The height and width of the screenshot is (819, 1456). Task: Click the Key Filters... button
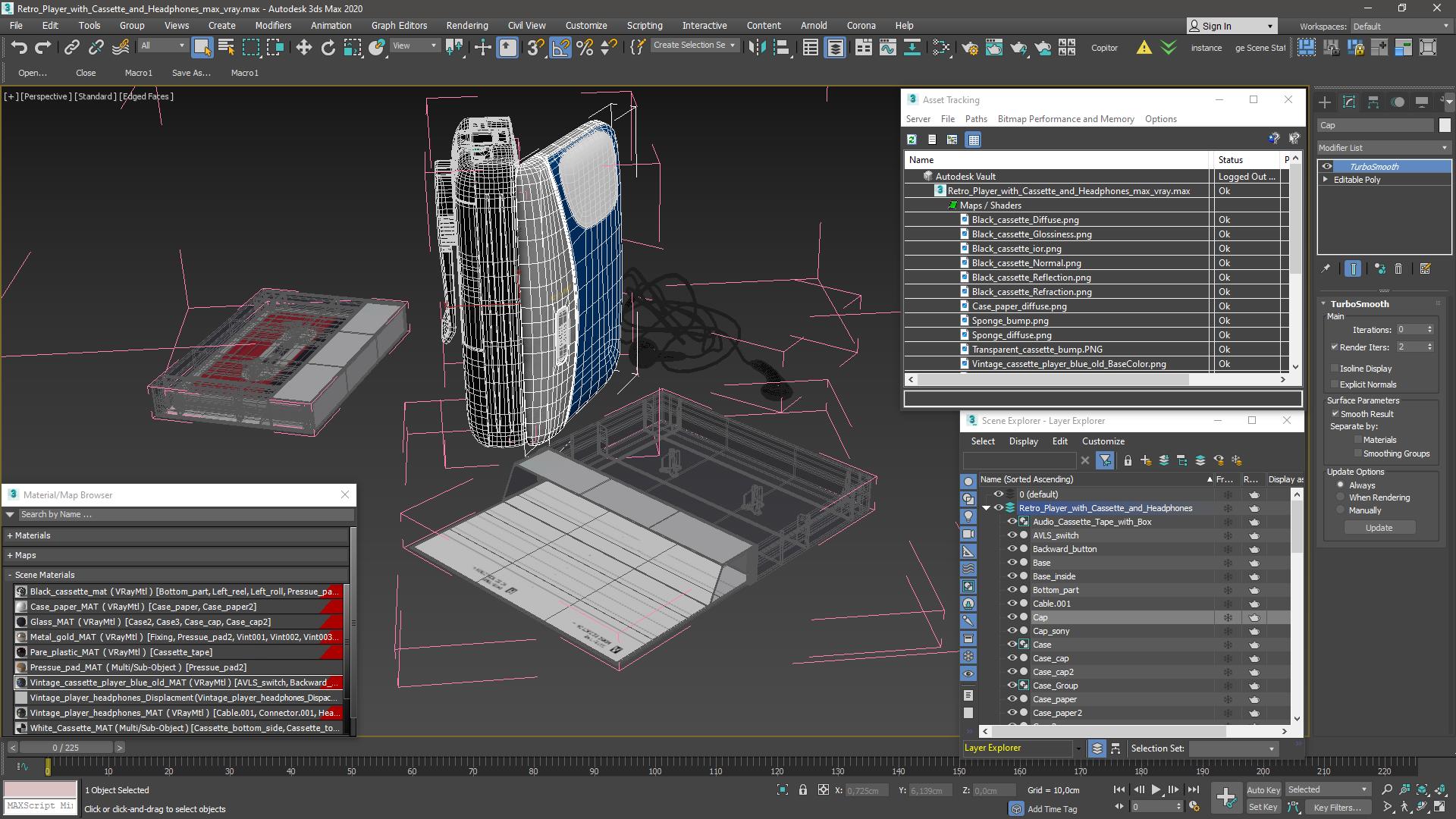point(1338,807)
